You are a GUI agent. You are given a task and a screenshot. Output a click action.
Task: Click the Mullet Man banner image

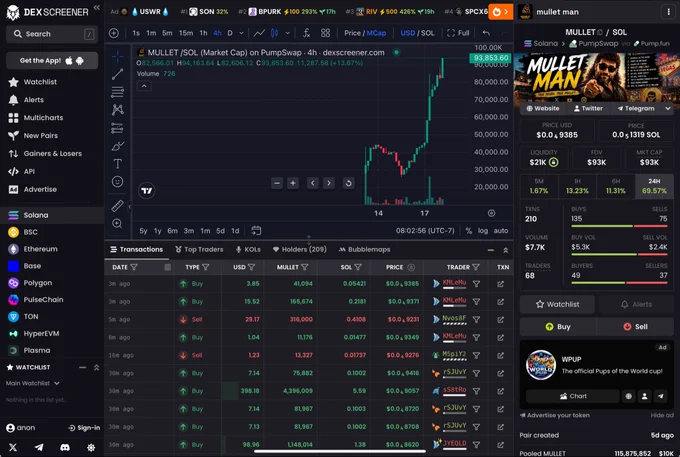coord(596,77)
